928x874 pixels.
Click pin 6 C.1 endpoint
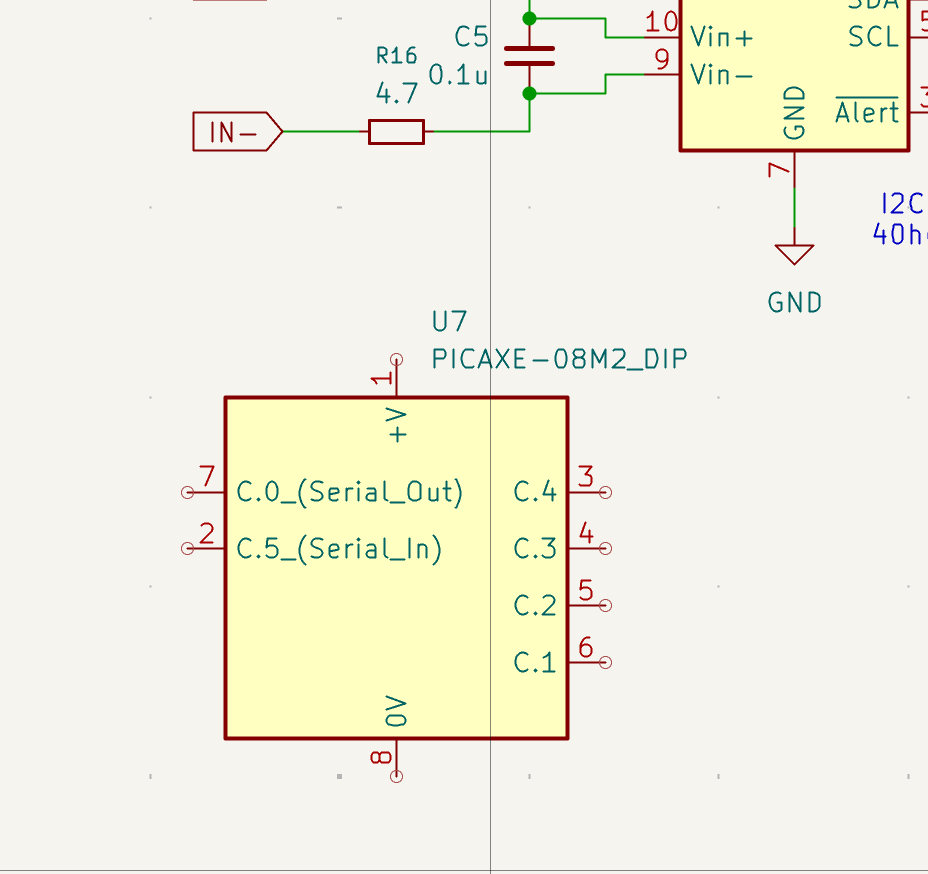point(605,662)
